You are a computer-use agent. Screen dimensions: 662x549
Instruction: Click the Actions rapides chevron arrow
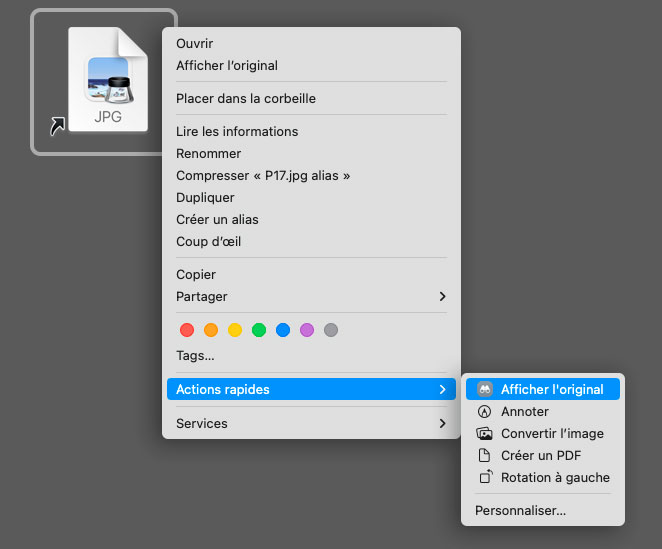[x=442, y=389]
